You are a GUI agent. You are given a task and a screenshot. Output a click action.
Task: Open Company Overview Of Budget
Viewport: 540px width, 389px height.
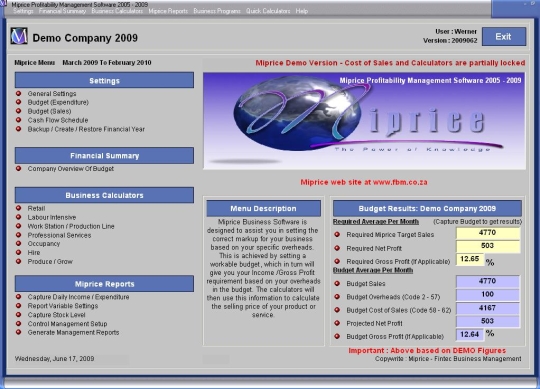coord(71,169)
